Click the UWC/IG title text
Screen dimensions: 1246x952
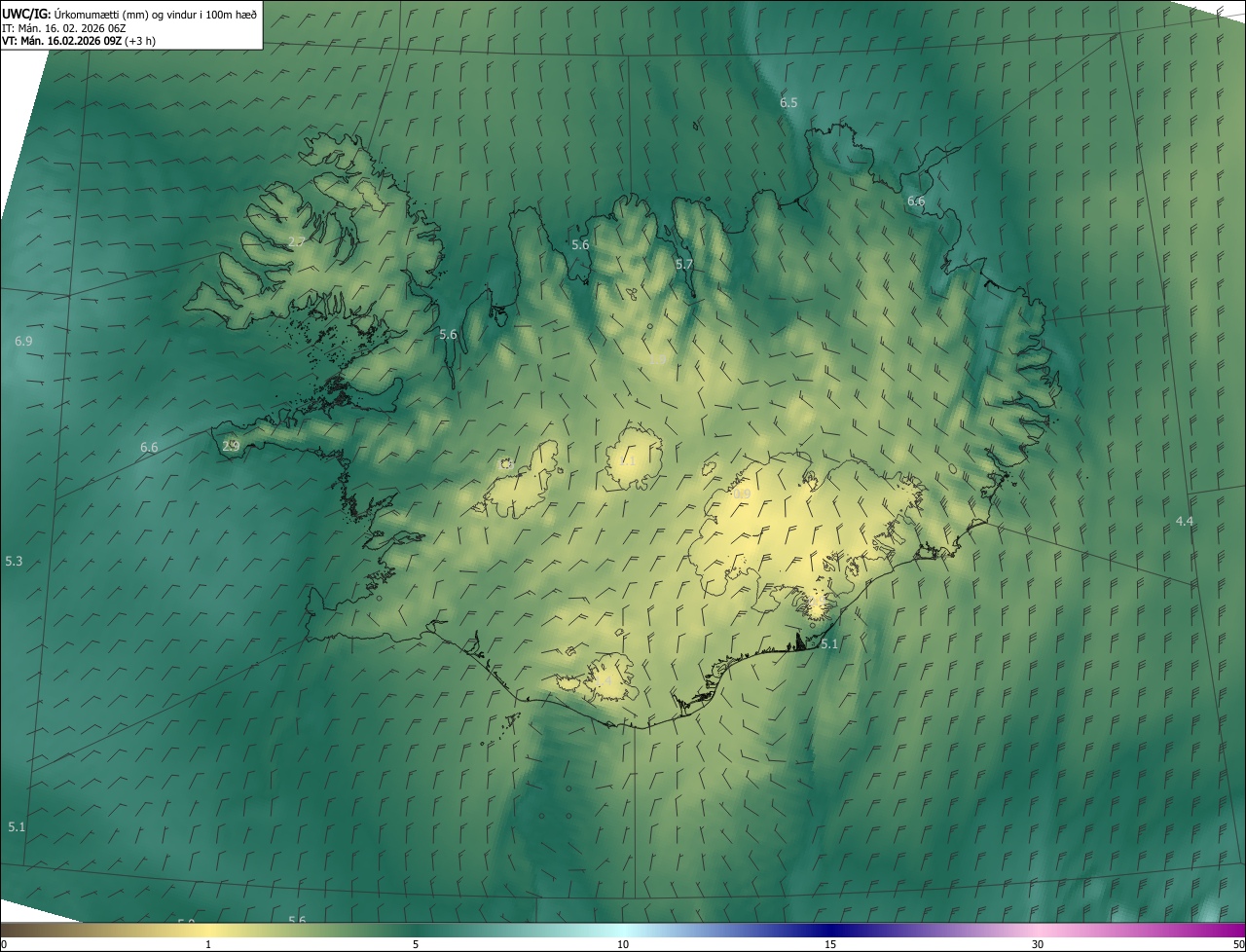26,14
